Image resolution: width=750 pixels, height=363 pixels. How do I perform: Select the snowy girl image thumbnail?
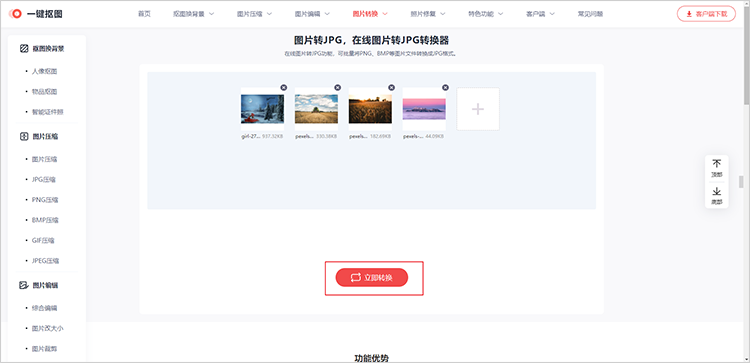click(262, 109)
